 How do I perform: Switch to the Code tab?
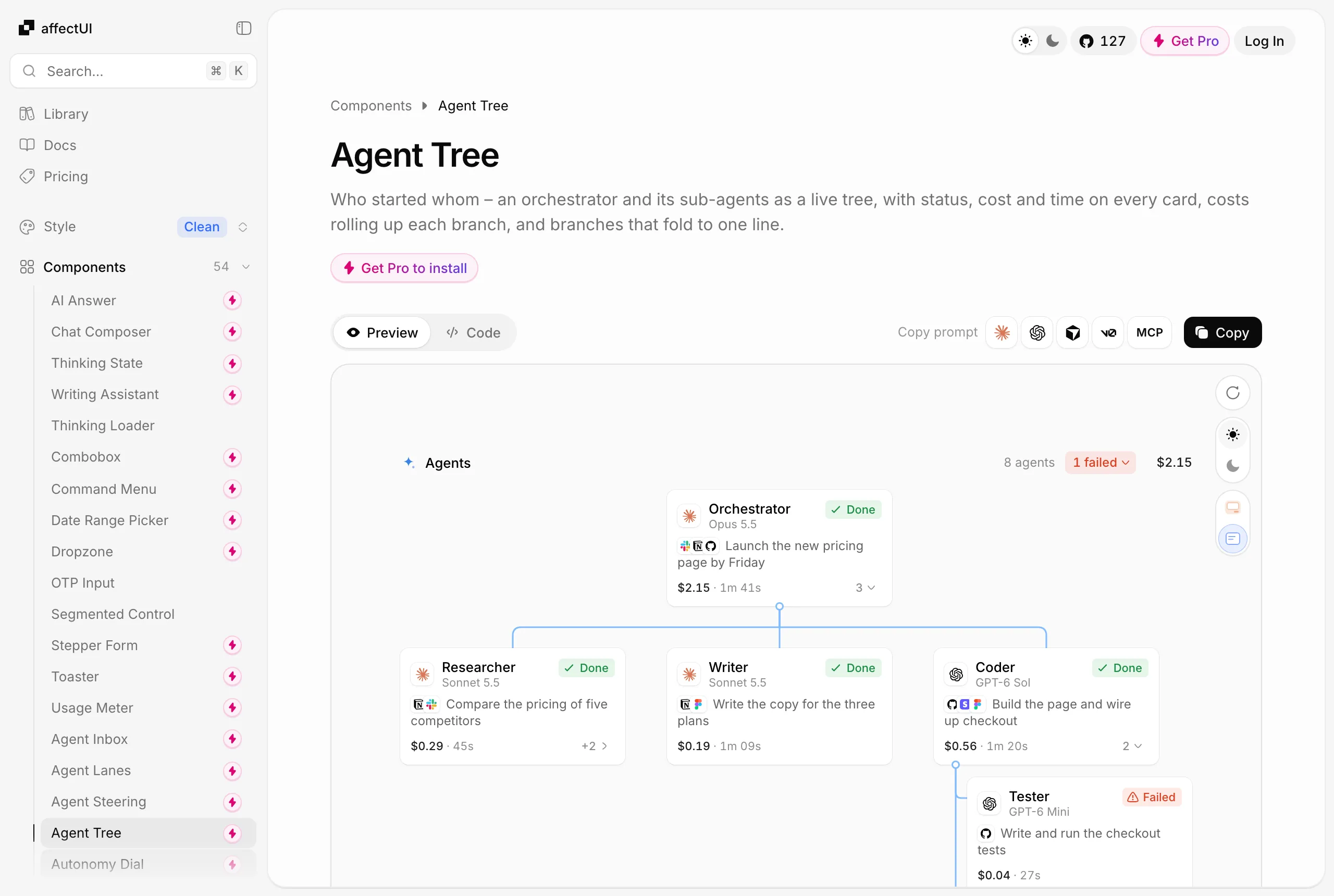473,332
